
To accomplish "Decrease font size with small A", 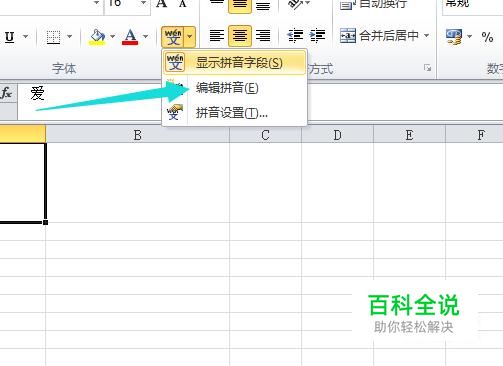I will 182,4.
